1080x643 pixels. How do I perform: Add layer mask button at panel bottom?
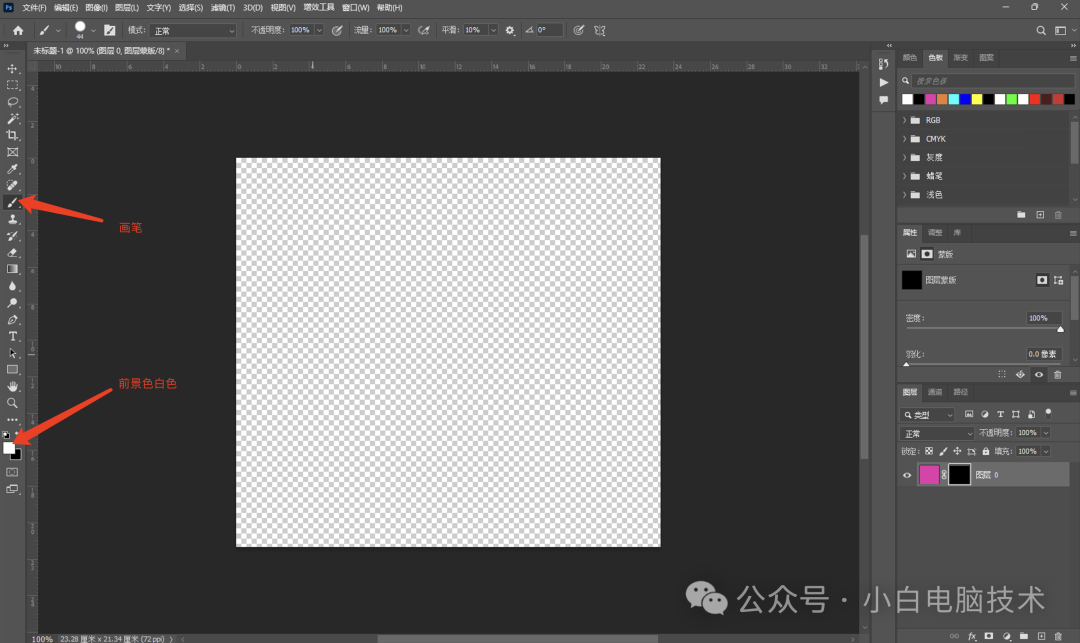point(988,636)
